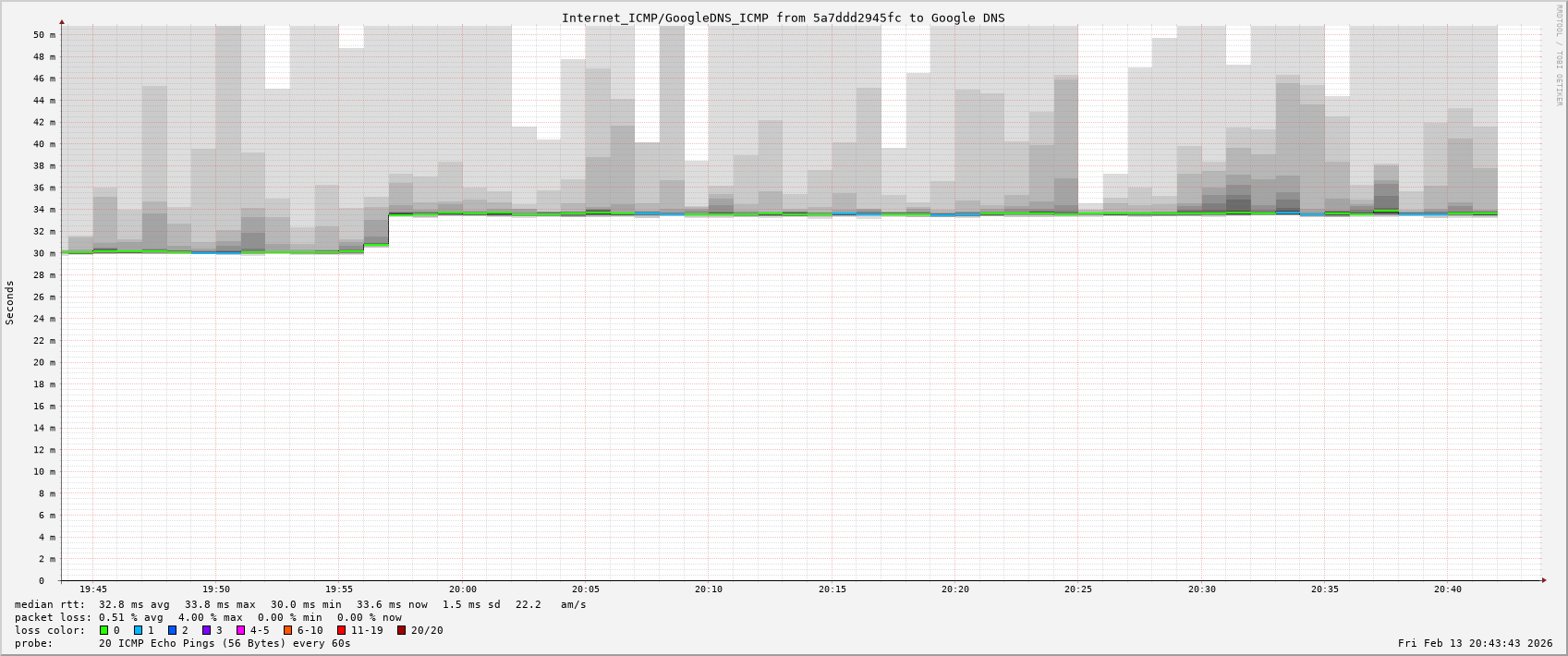Click the graph title mentioning Google DNS
This screenshot has width=1568, height=656.
click(x=783, y=18)
